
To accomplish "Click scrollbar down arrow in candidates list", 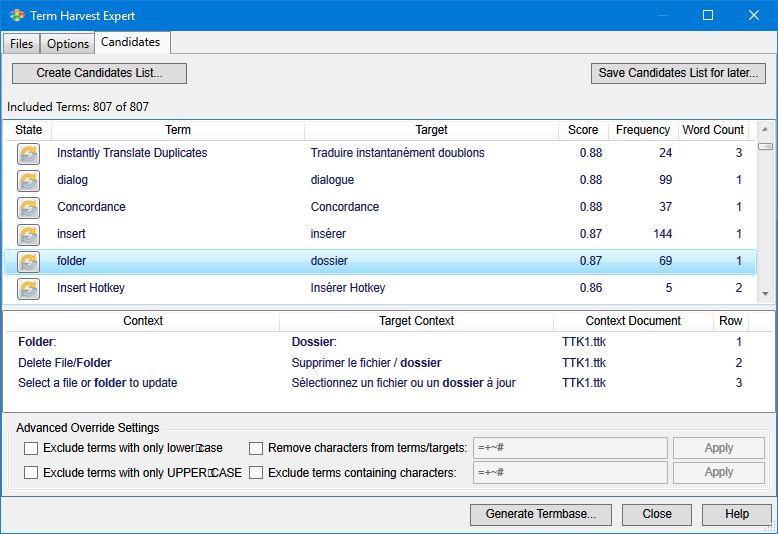I will point(765,294).
